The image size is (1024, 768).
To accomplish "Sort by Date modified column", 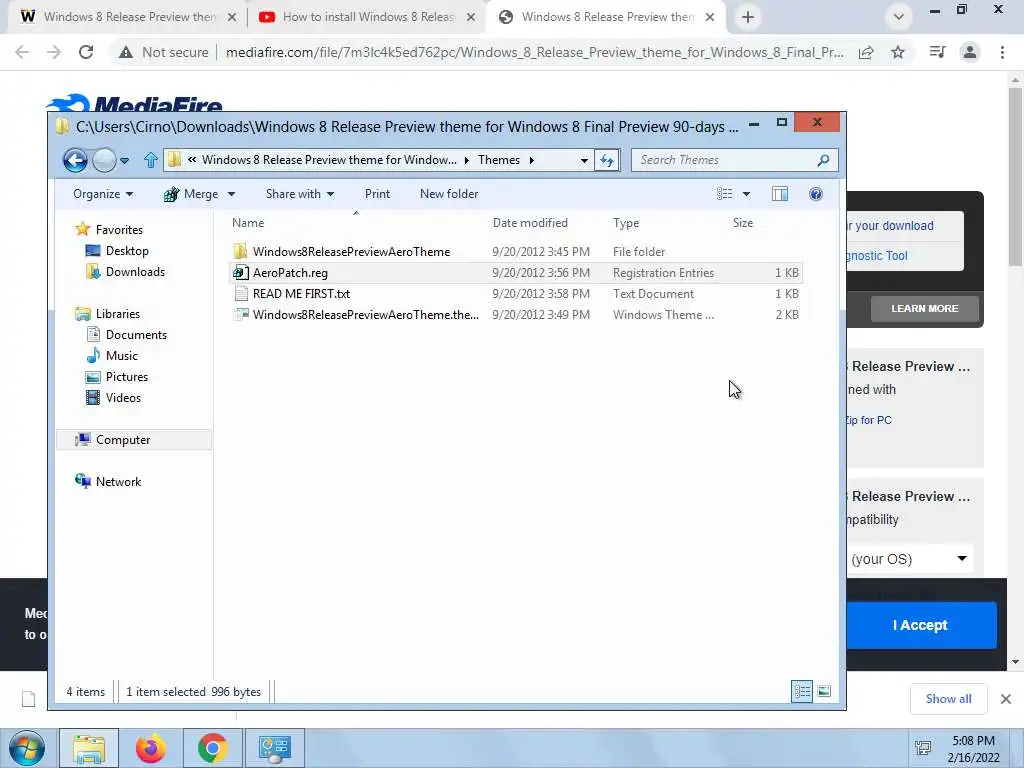I will [x=530, y=223].
